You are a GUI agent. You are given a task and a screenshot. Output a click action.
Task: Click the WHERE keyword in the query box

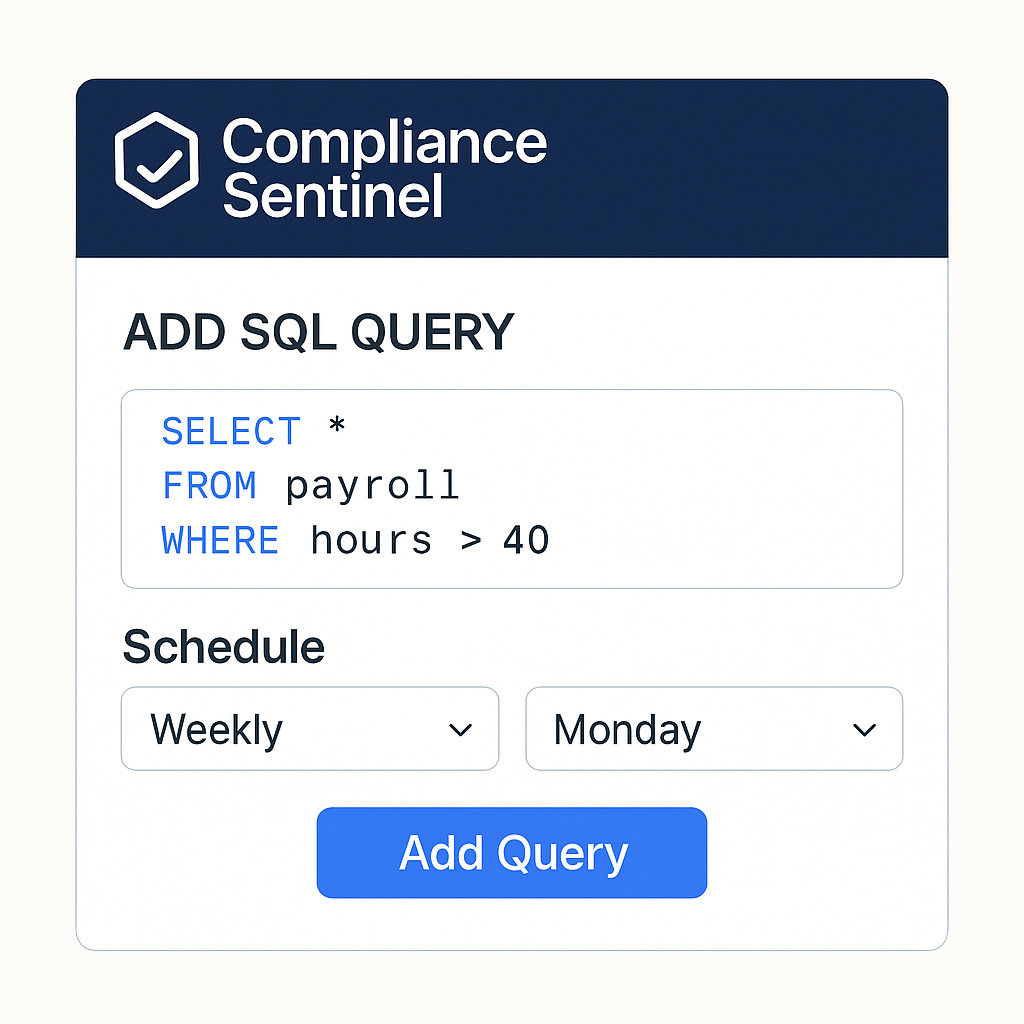click(220, 540)
